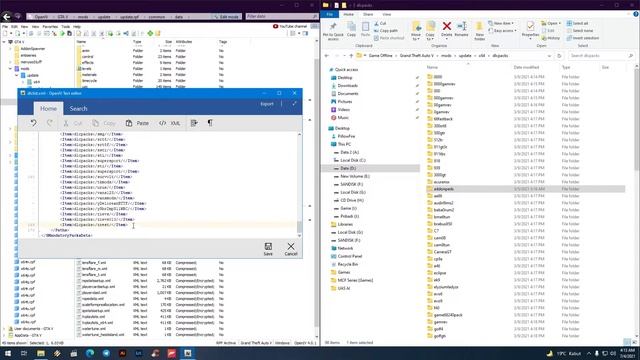The height and width of the screenshot is (360, 640).
Task: Create a New folder in Explorer
Action: (480, 31)
